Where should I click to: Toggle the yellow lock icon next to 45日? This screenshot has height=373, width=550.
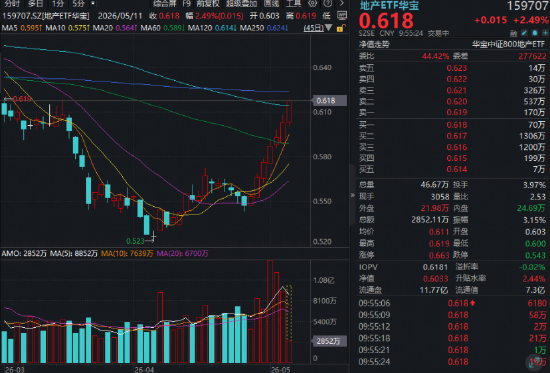(x=340, y=28)
